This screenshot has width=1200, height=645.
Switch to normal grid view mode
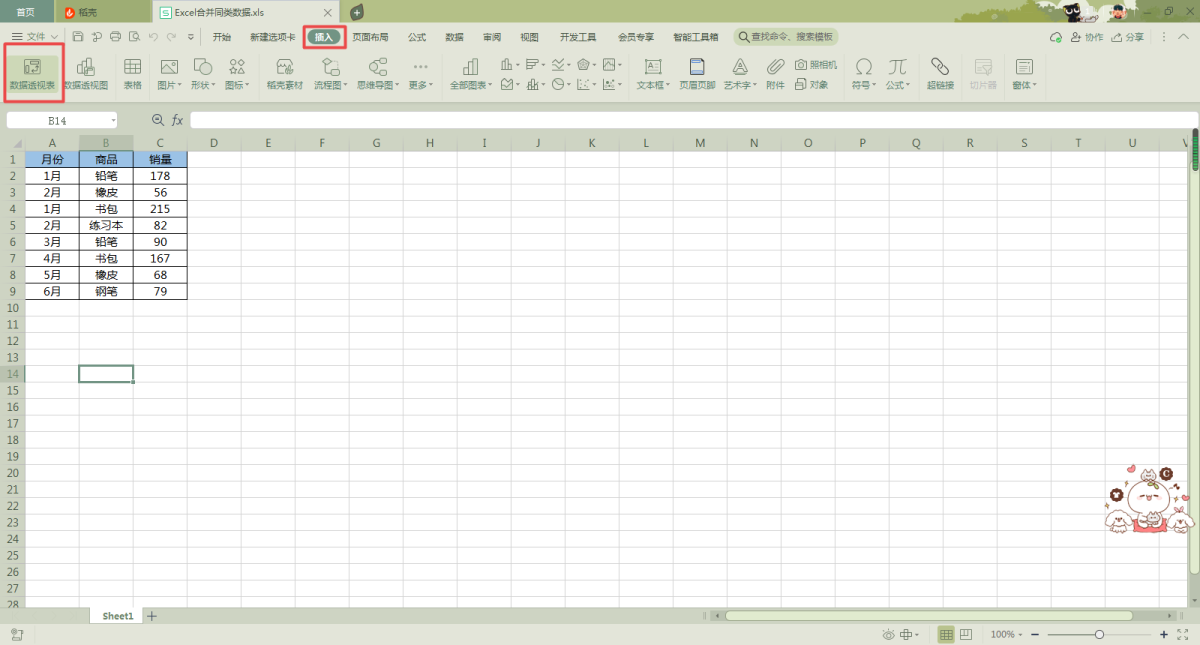[946, 635]
